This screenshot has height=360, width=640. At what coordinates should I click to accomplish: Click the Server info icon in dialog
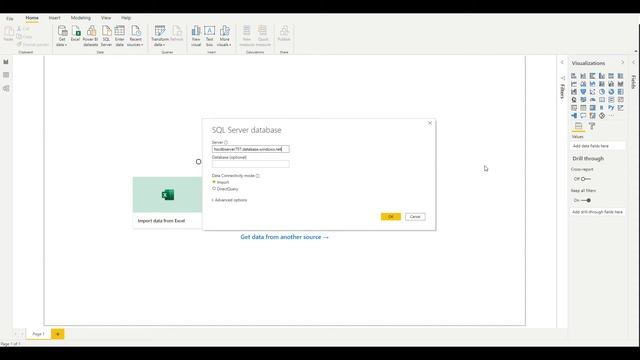click(x=226, y=142)
